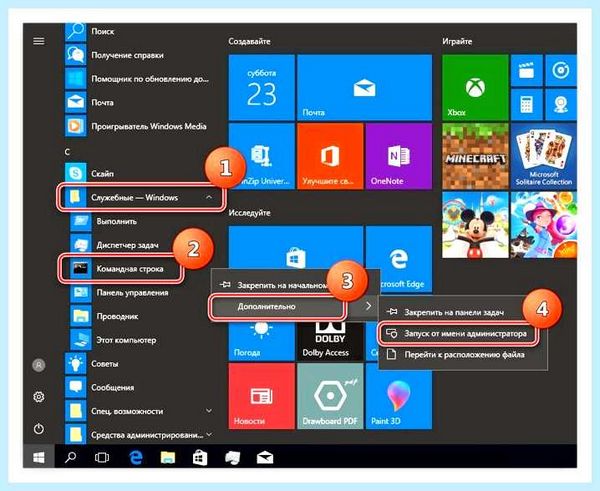
Task: Open the Mail icon on the taskbar
Action: click(x=265, y=457)
